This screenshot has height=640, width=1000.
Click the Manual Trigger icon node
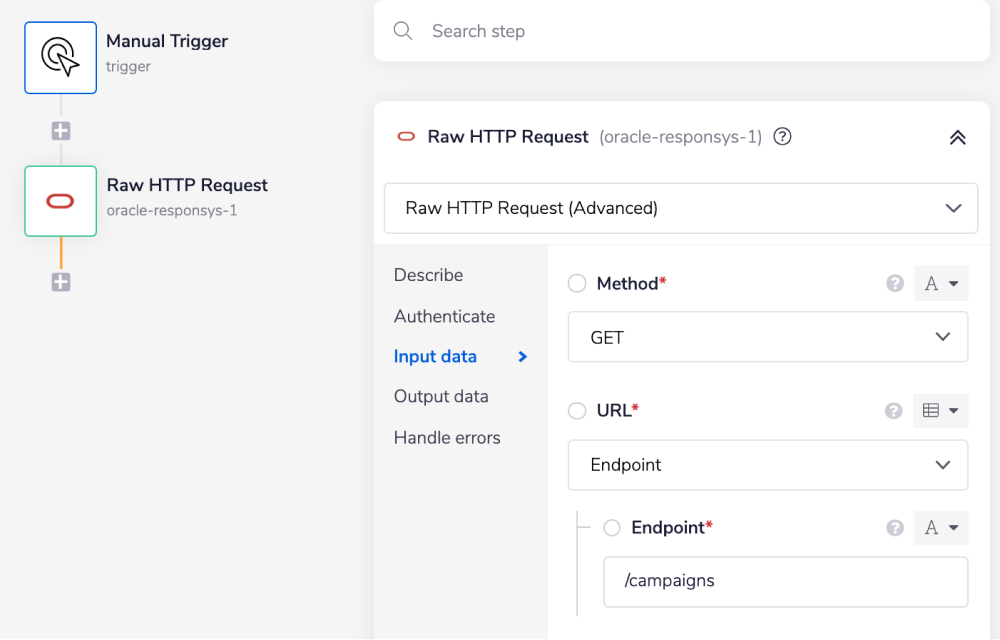click(x=60, y=57)
